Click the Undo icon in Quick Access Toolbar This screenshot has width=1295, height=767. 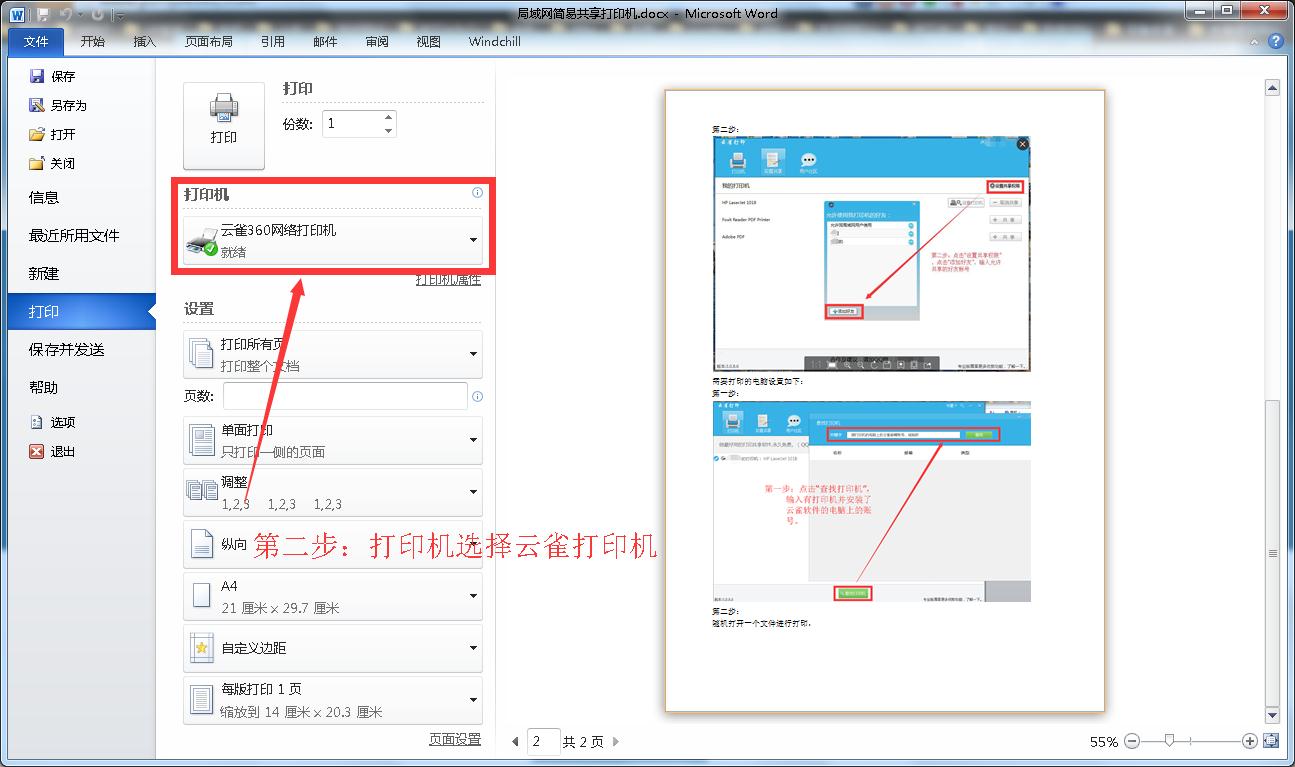65,15
